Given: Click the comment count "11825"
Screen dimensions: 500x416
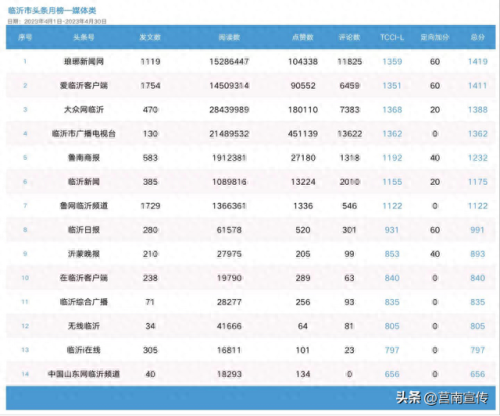Looking at the screenshot, I should 349,62.
